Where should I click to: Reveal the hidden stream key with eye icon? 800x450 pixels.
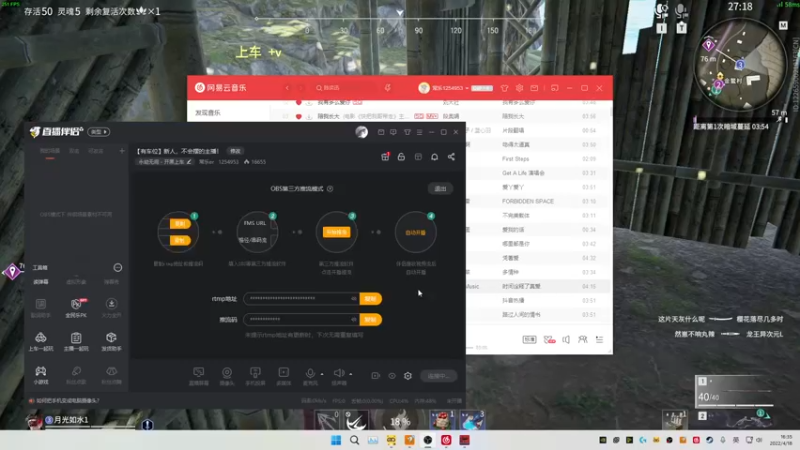[353, 319]
